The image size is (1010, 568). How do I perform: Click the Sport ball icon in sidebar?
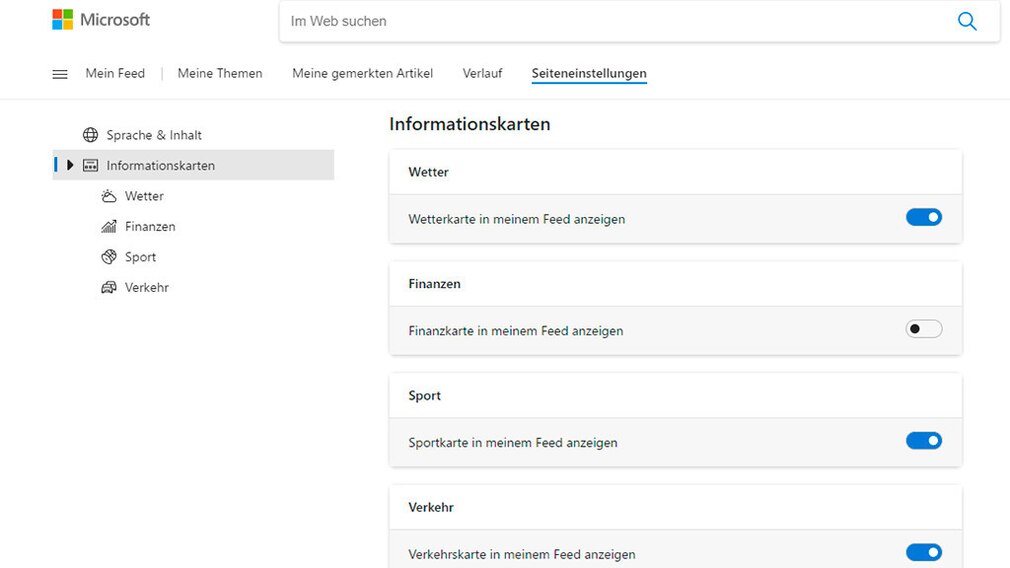(109, 256)
